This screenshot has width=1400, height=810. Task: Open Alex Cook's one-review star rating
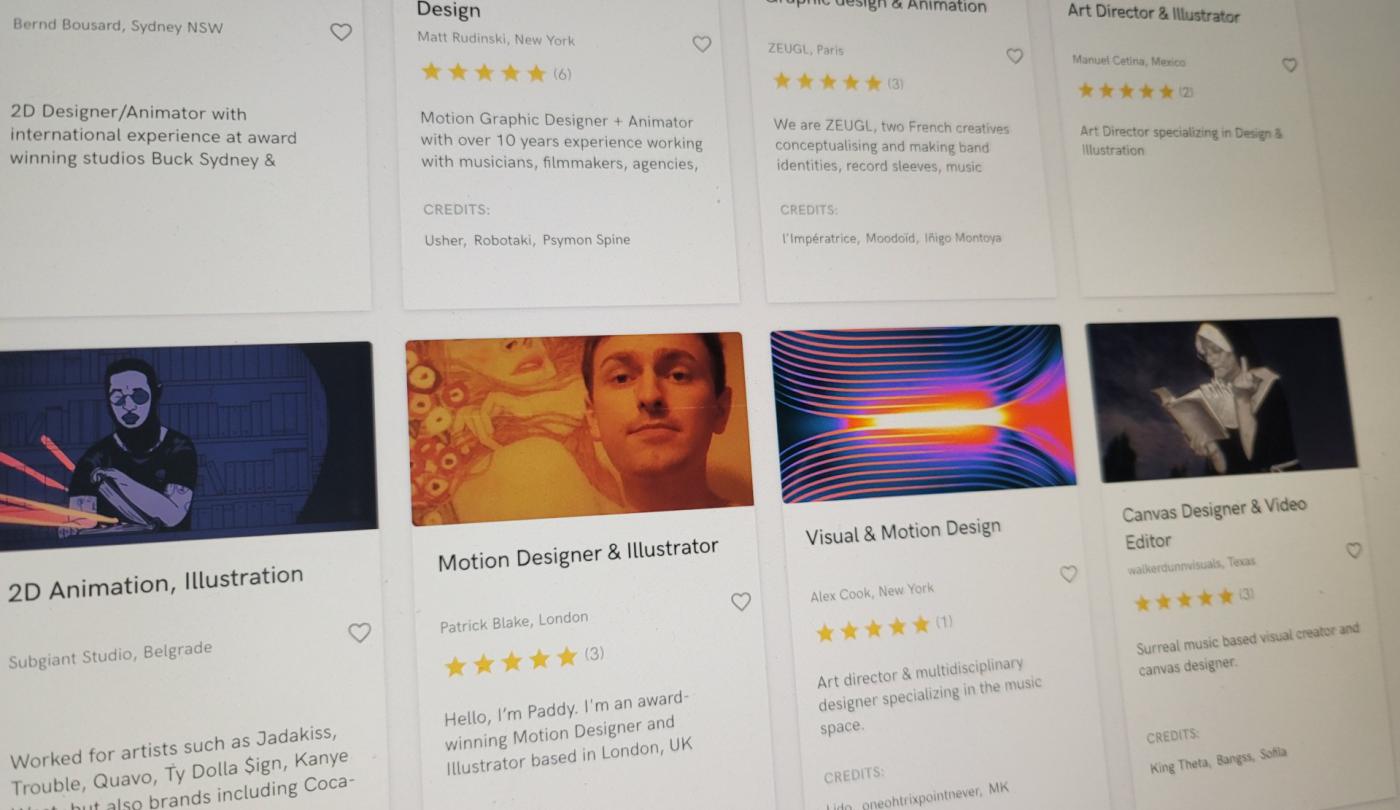click(884, 628)
